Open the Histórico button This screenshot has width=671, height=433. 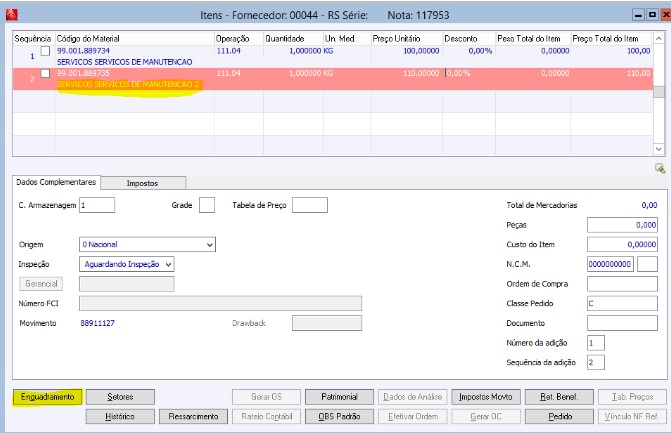click(x=120, y=416)
